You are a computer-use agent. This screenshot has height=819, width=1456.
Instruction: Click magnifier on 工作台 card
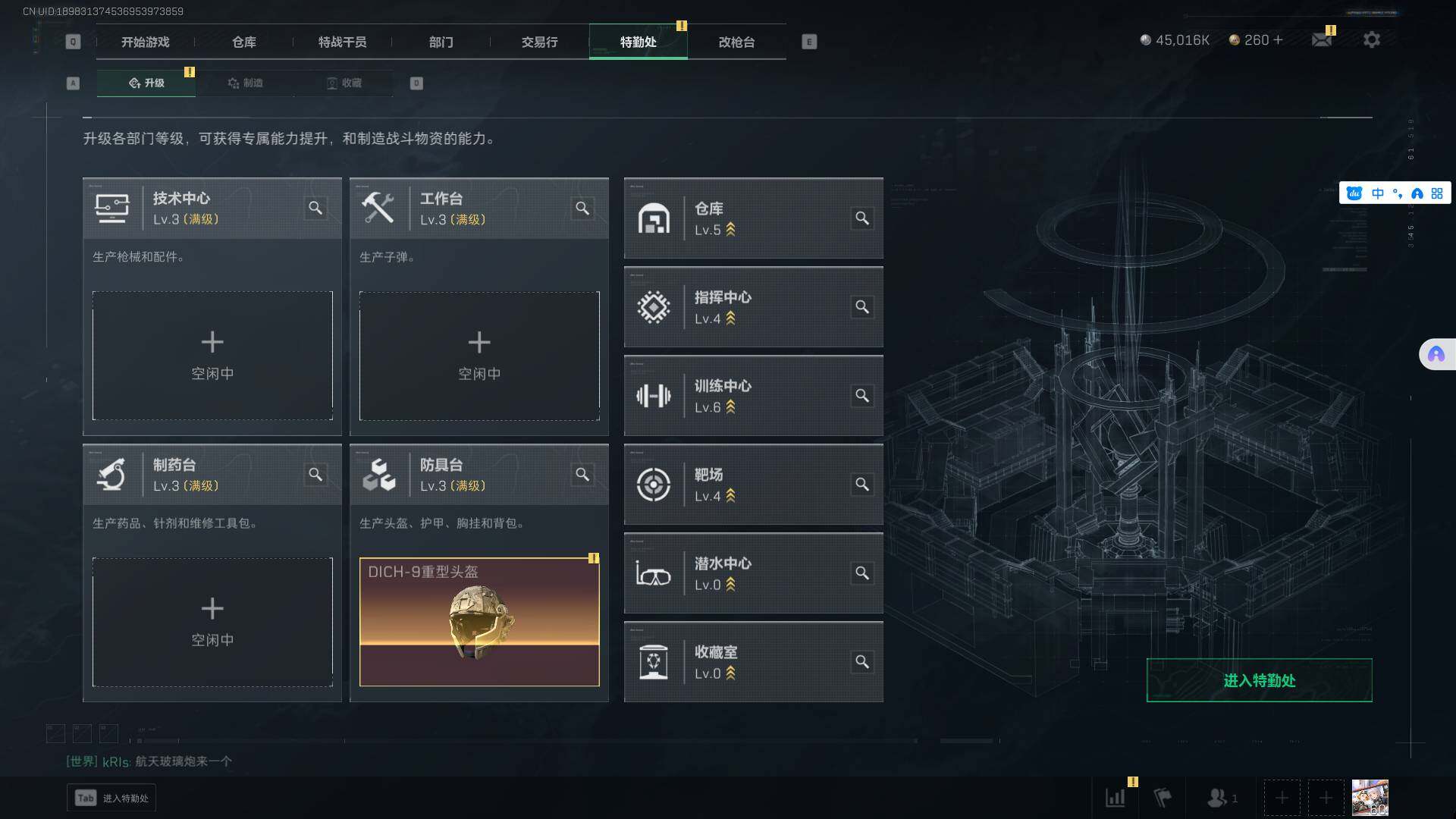tap(582, 208)
